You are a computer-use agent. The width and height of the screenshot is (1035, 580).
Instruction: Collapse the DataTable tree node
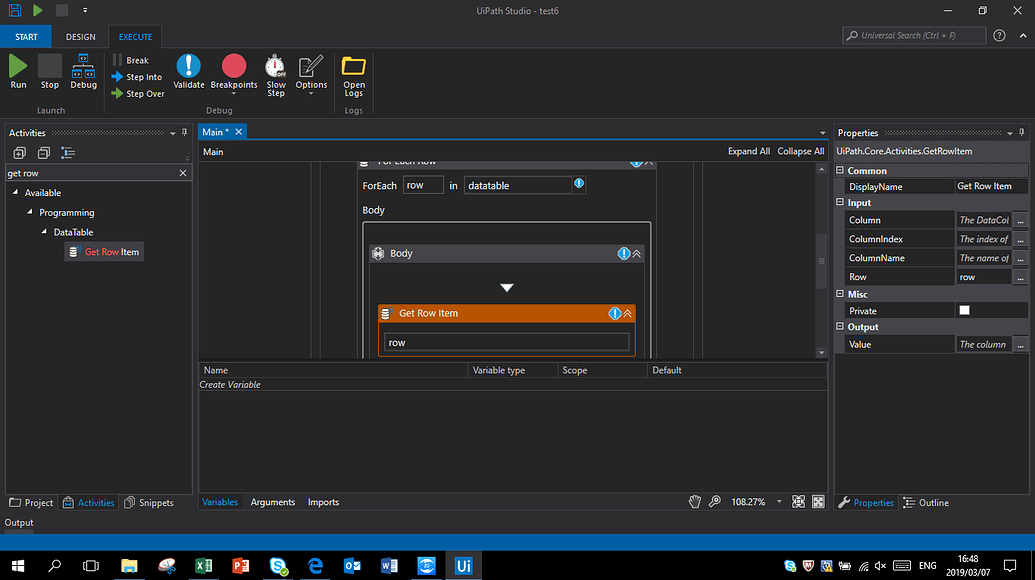pos(44,232)
